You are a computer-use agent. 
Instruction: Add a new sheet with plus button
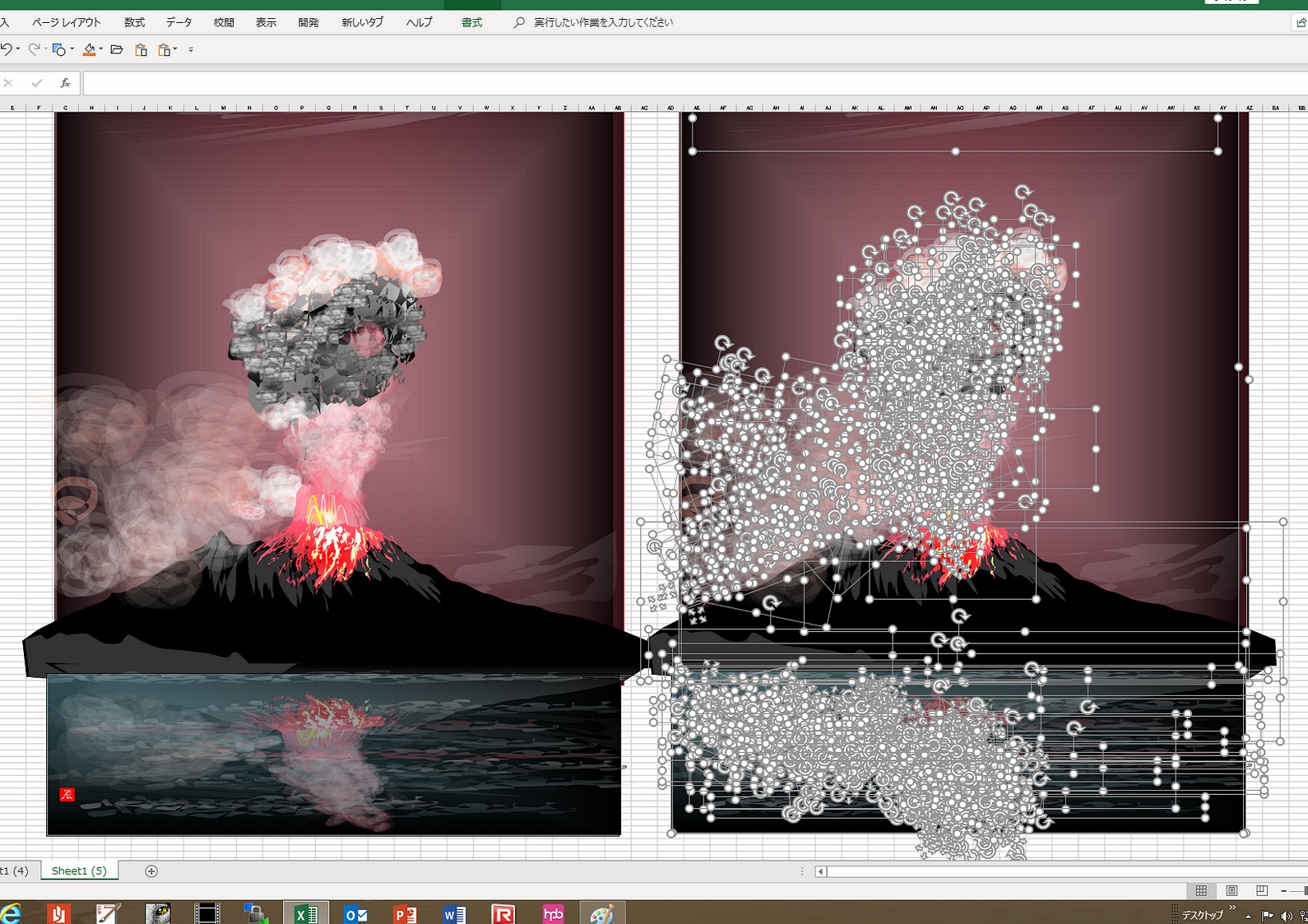tap(151, 871)
